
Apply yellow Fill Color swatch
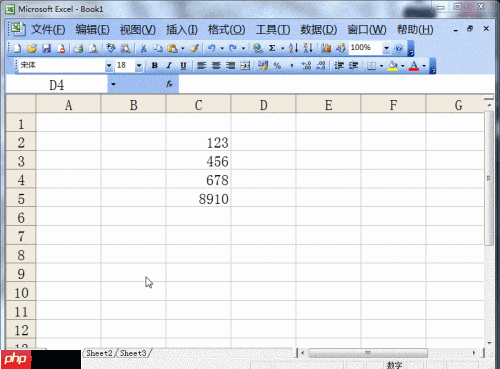393,66
